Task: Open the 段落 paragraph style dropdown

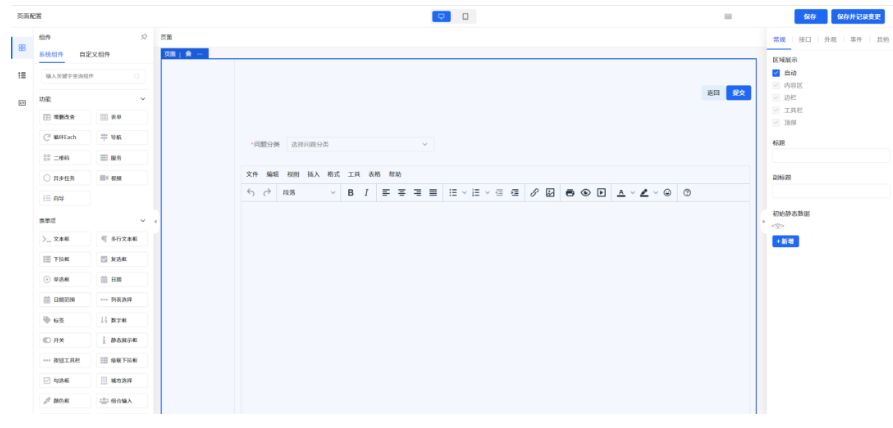Action: [309, 192]
